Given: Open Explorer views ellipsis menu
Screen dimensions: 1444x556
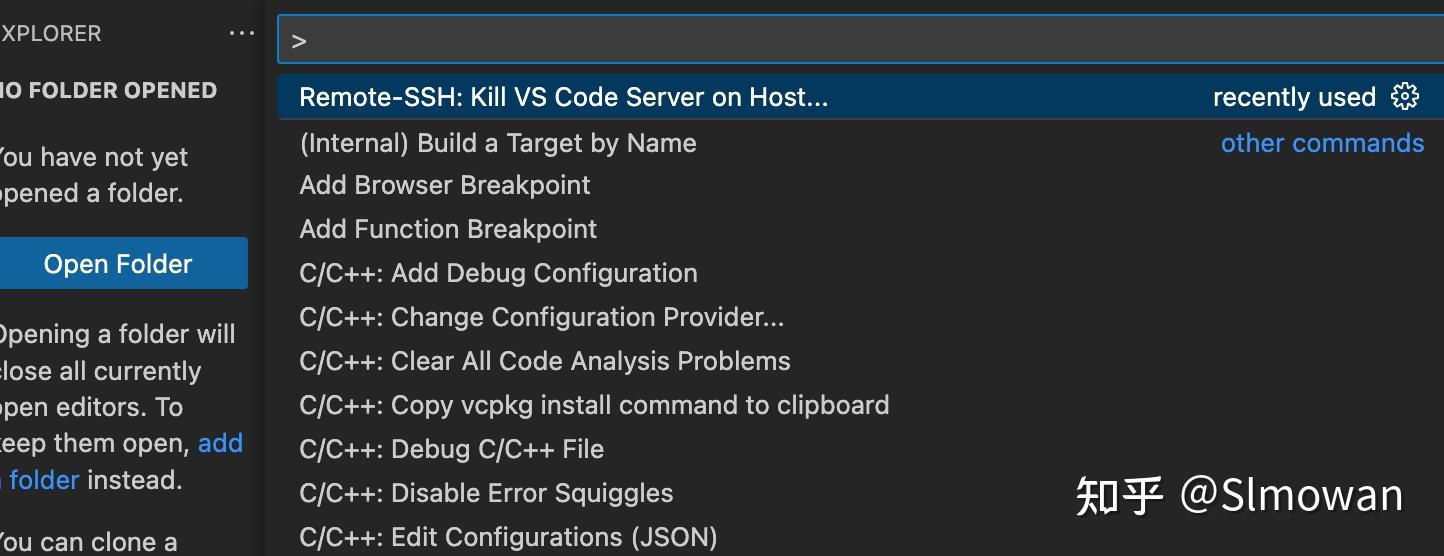Looking at the screenshot, I should pyautogui.click(x=242, y=33).
